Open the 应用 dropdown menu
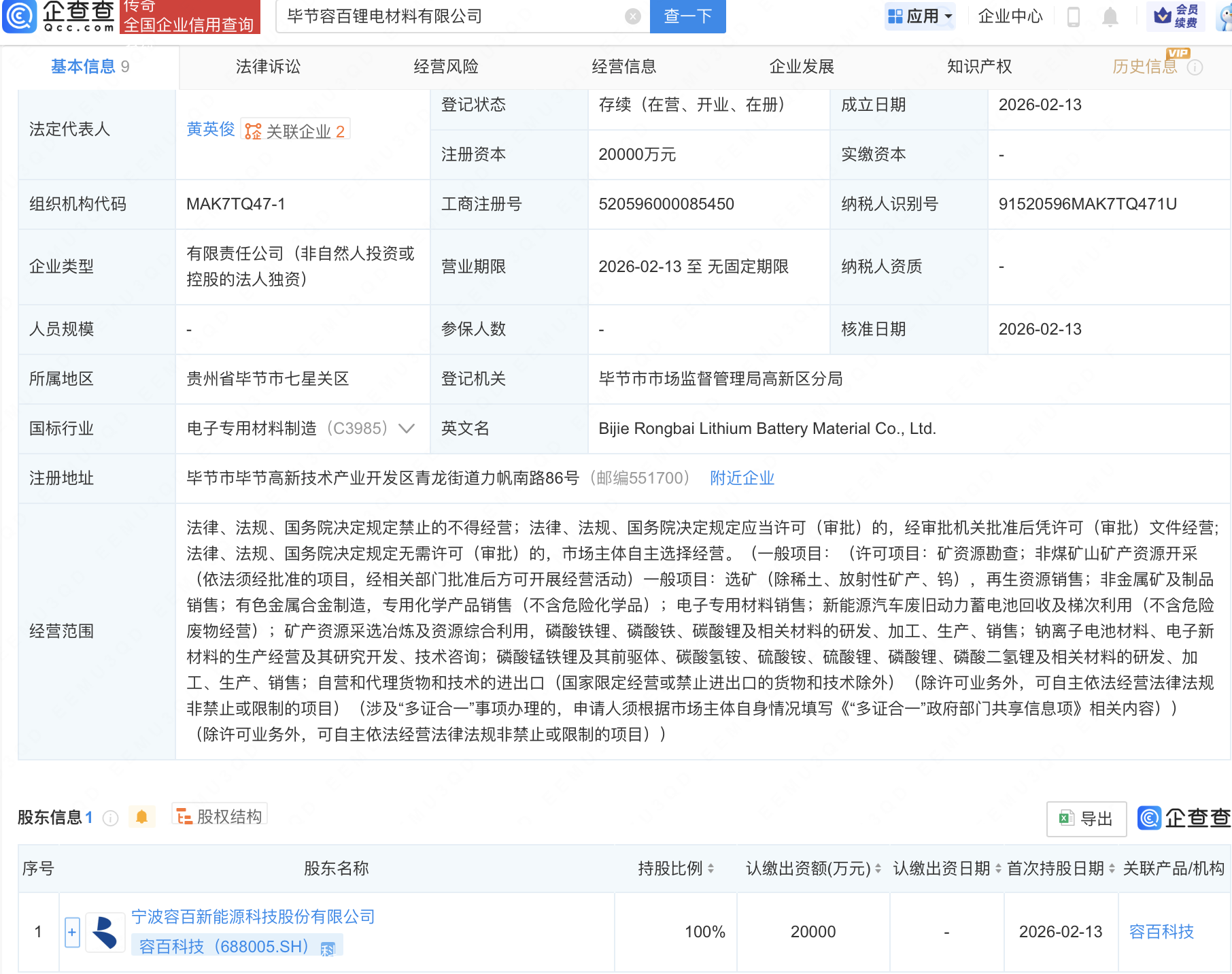 920,16
